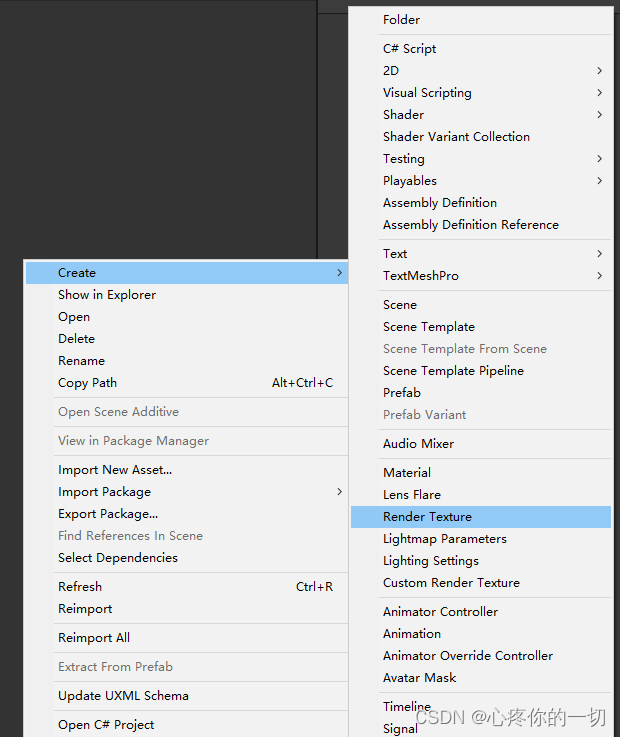The image size is (620, 737).
Task: Choose Import New Asset...
Action: pos(115,470)
